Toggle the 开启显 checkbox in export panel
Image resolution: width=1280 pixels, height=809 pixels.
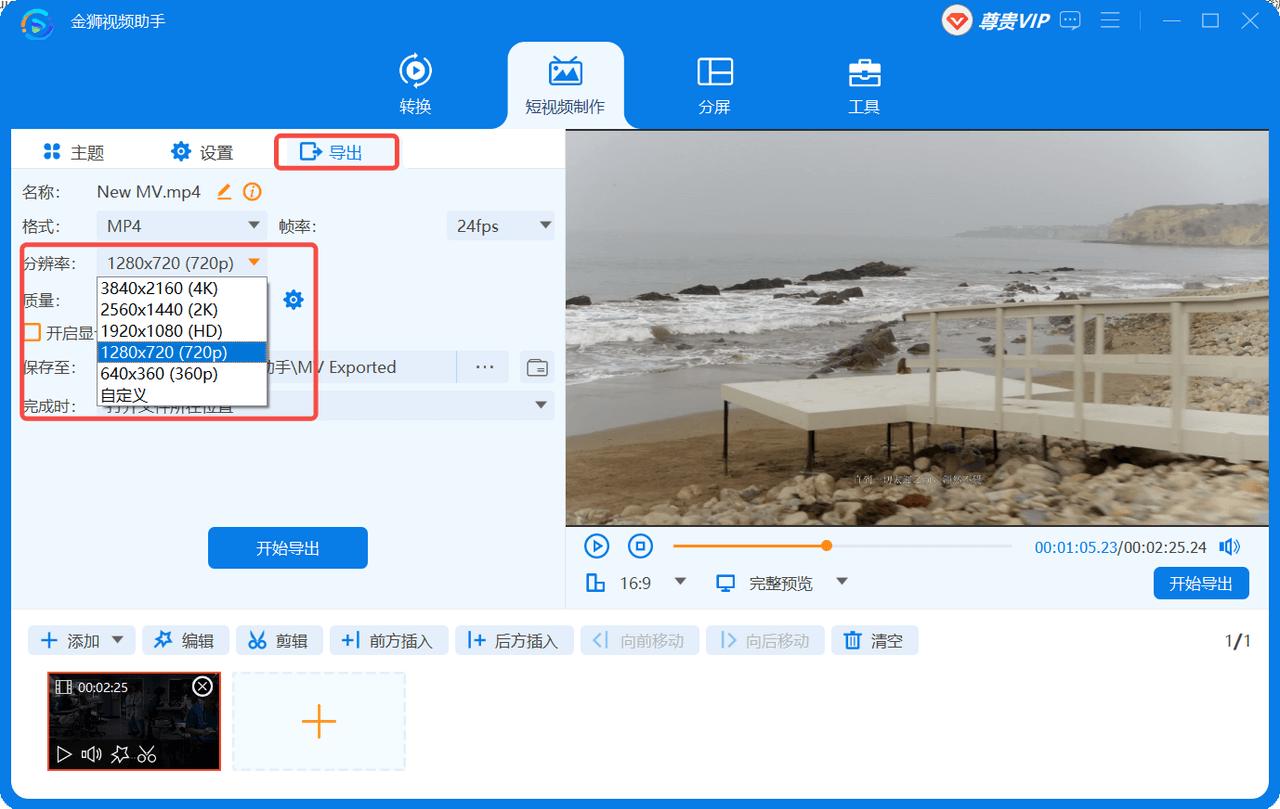coord(31,330)
